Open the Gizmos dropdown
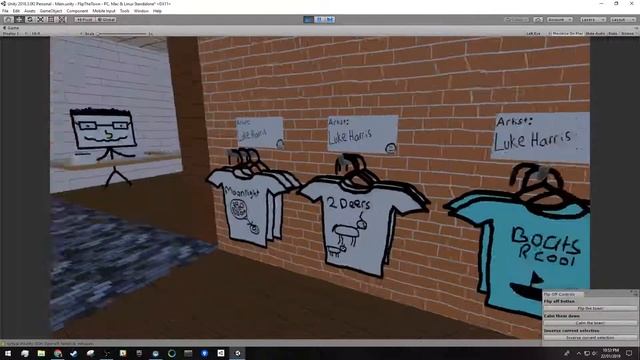Viewport: 640px width, 360px height. click(629, 33)
